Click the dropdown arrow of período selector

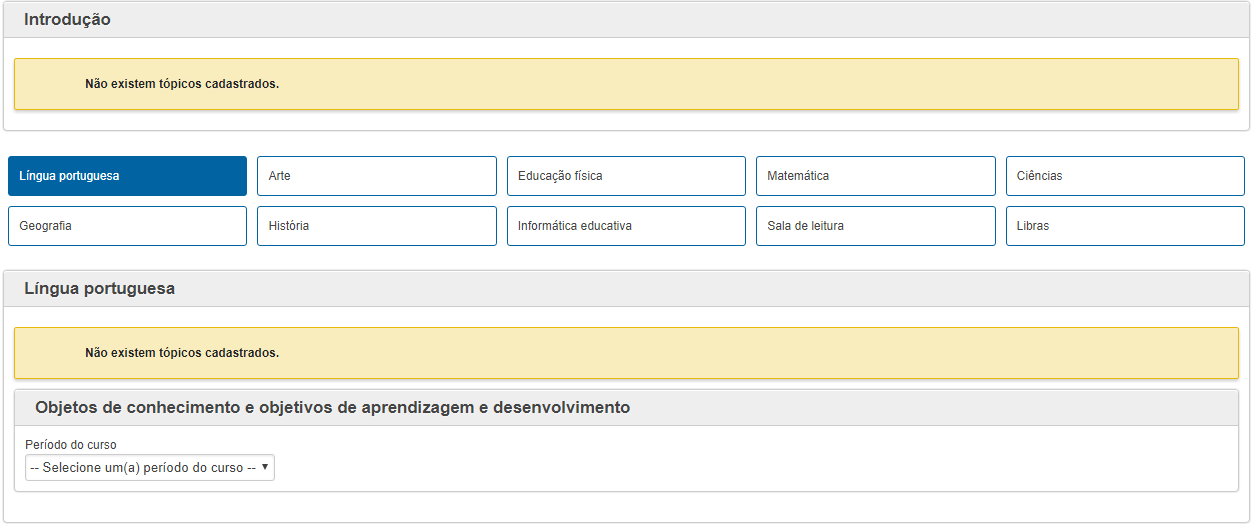(x=265, y=467)
